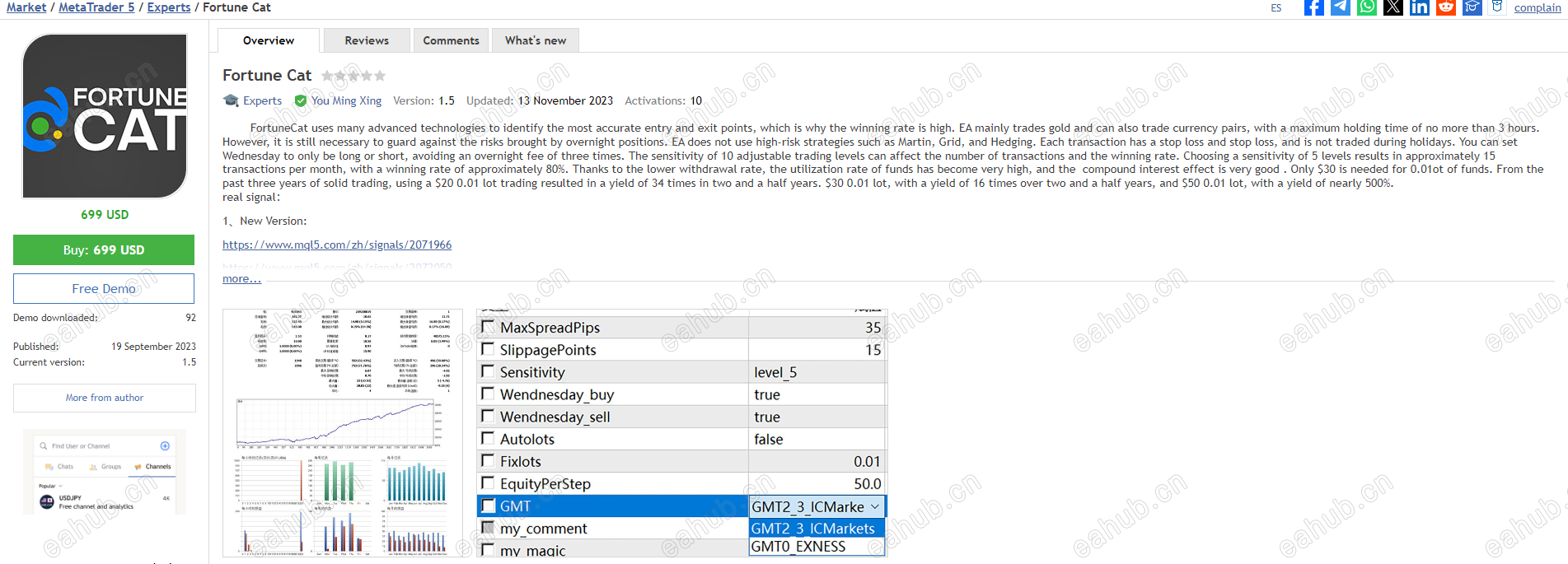This screenshot has width=1568, height=564.
Task: Click the star rating beside Fortune Cat
Action: tap(353, 76)
